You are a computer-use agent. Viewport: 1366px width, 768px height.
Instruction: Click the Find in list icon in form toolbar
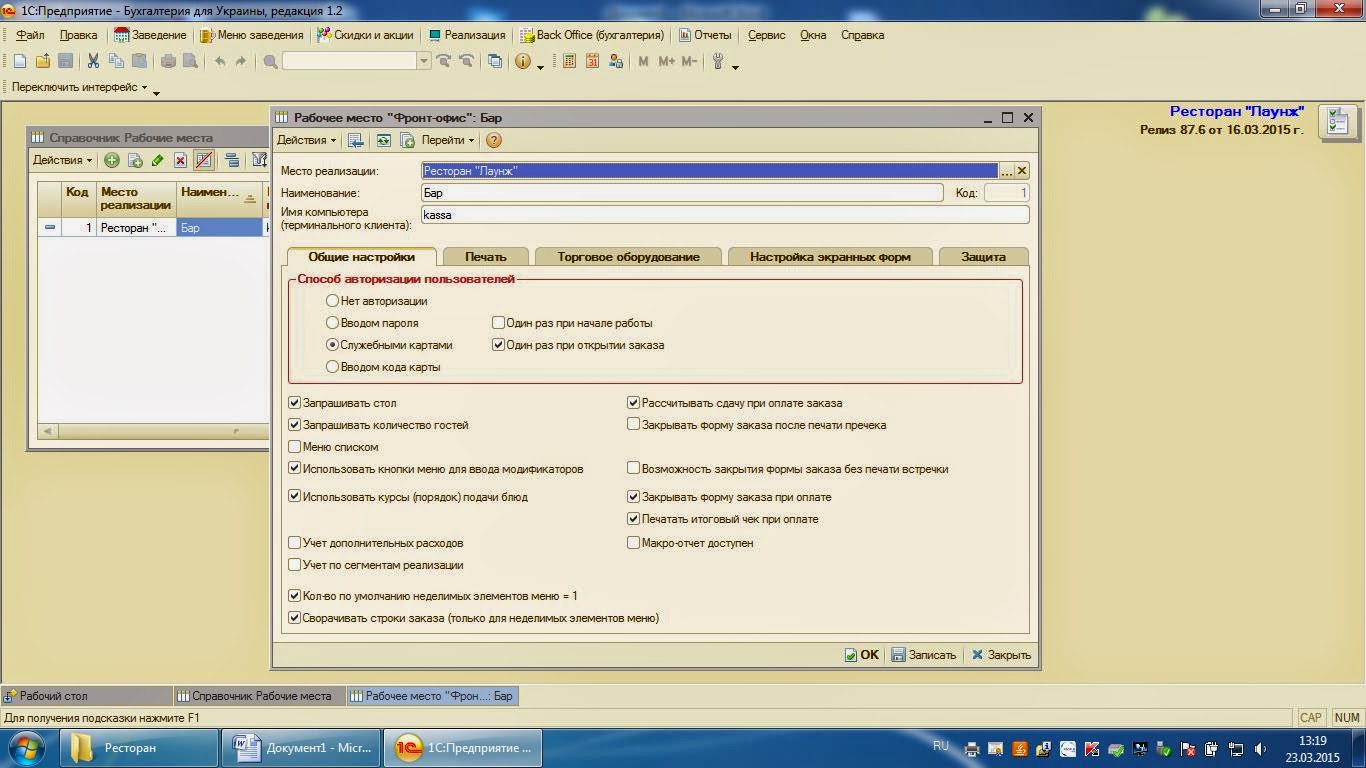pos(356,140)
